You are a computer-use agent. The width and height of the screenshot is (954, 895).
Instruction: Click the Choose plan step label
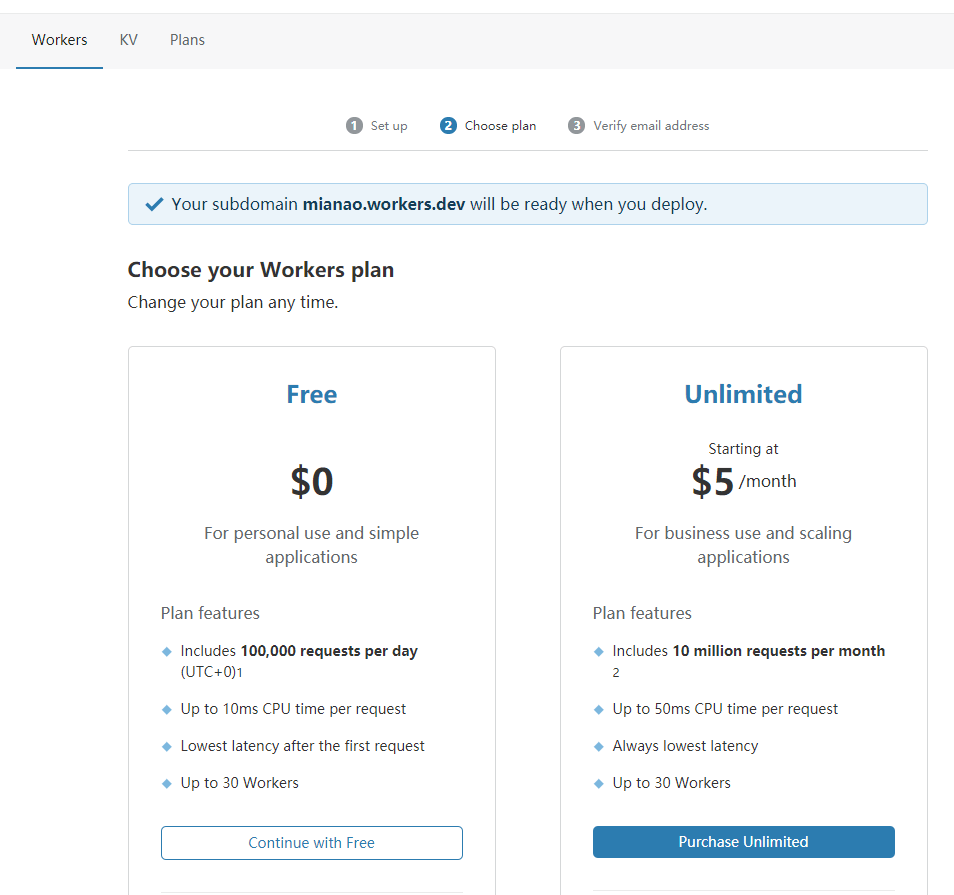click(500, 125)
